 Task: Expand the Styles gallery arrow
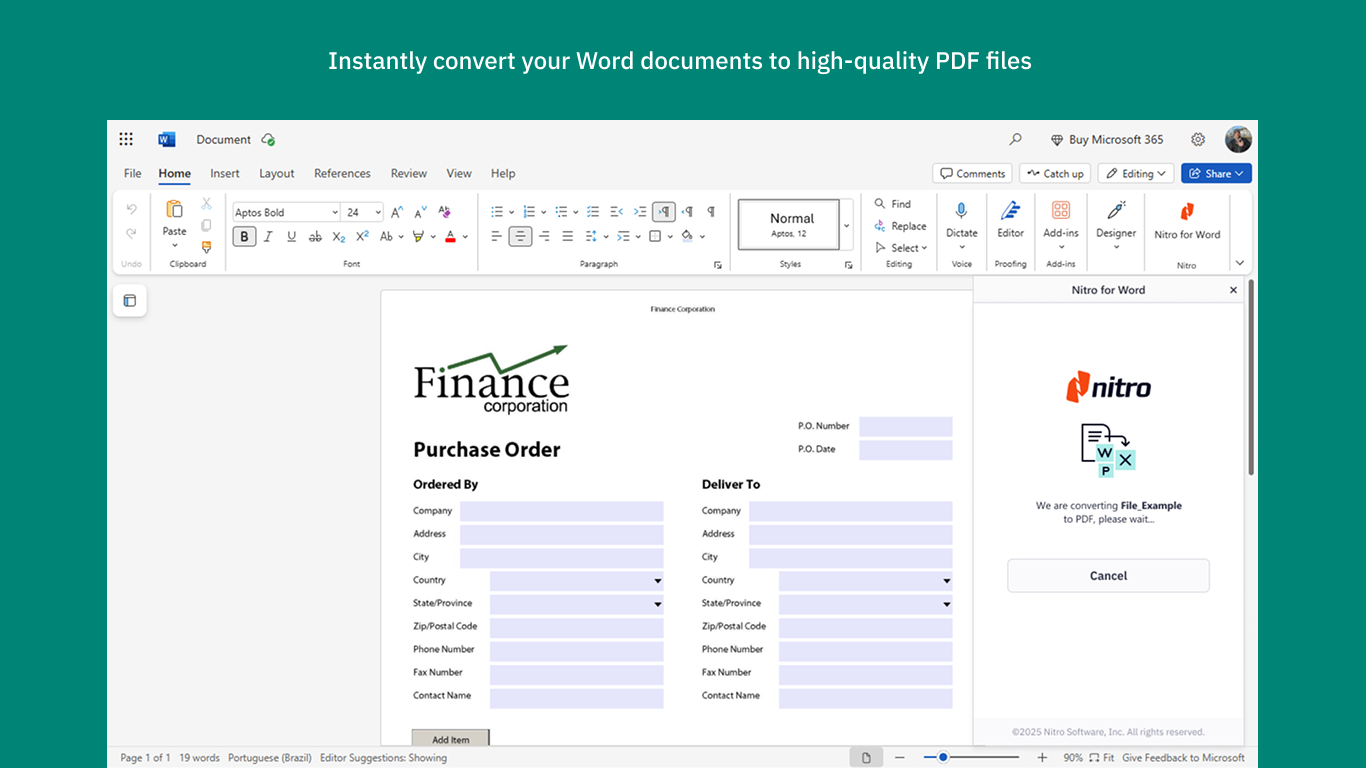[x=846, y=225]
